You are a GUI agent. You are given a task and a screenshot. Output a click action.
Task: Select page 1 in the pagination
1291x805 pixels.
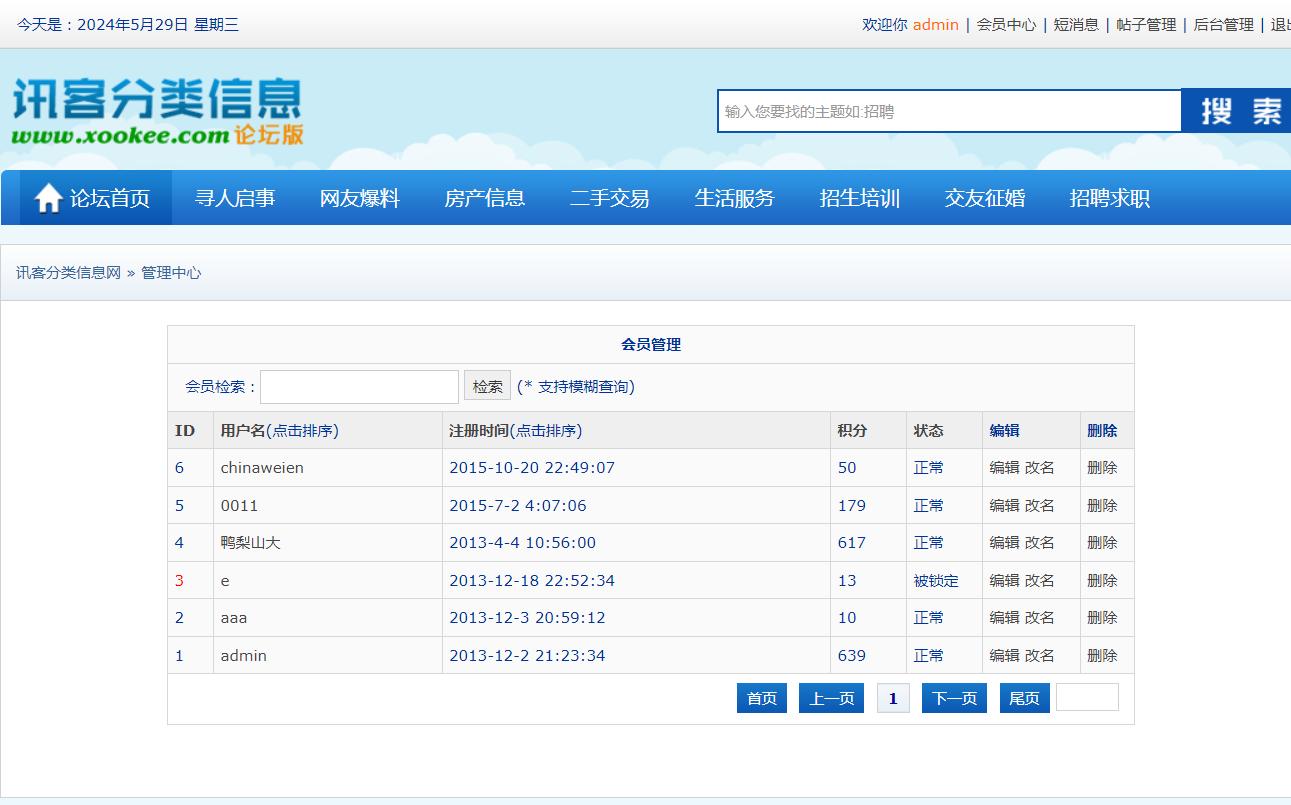click(893, 698)
